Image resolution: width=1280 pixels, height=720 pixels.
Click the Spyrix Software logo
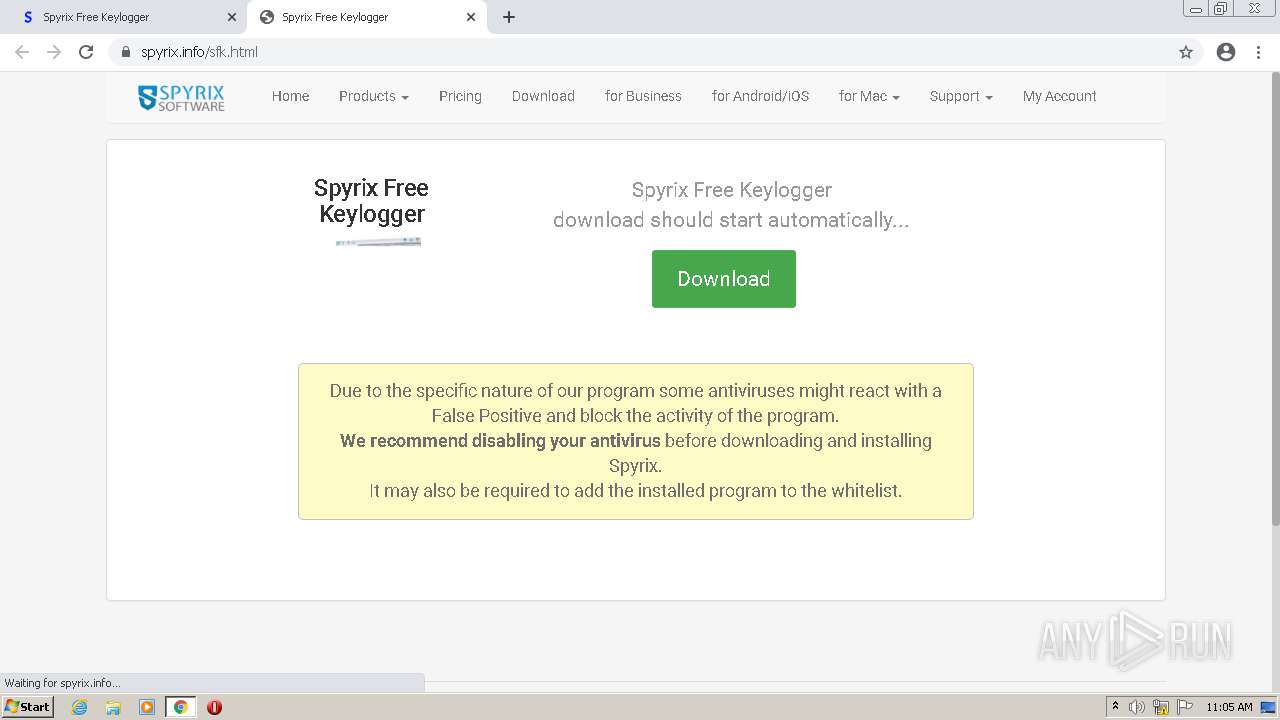[x=181, y=97]
